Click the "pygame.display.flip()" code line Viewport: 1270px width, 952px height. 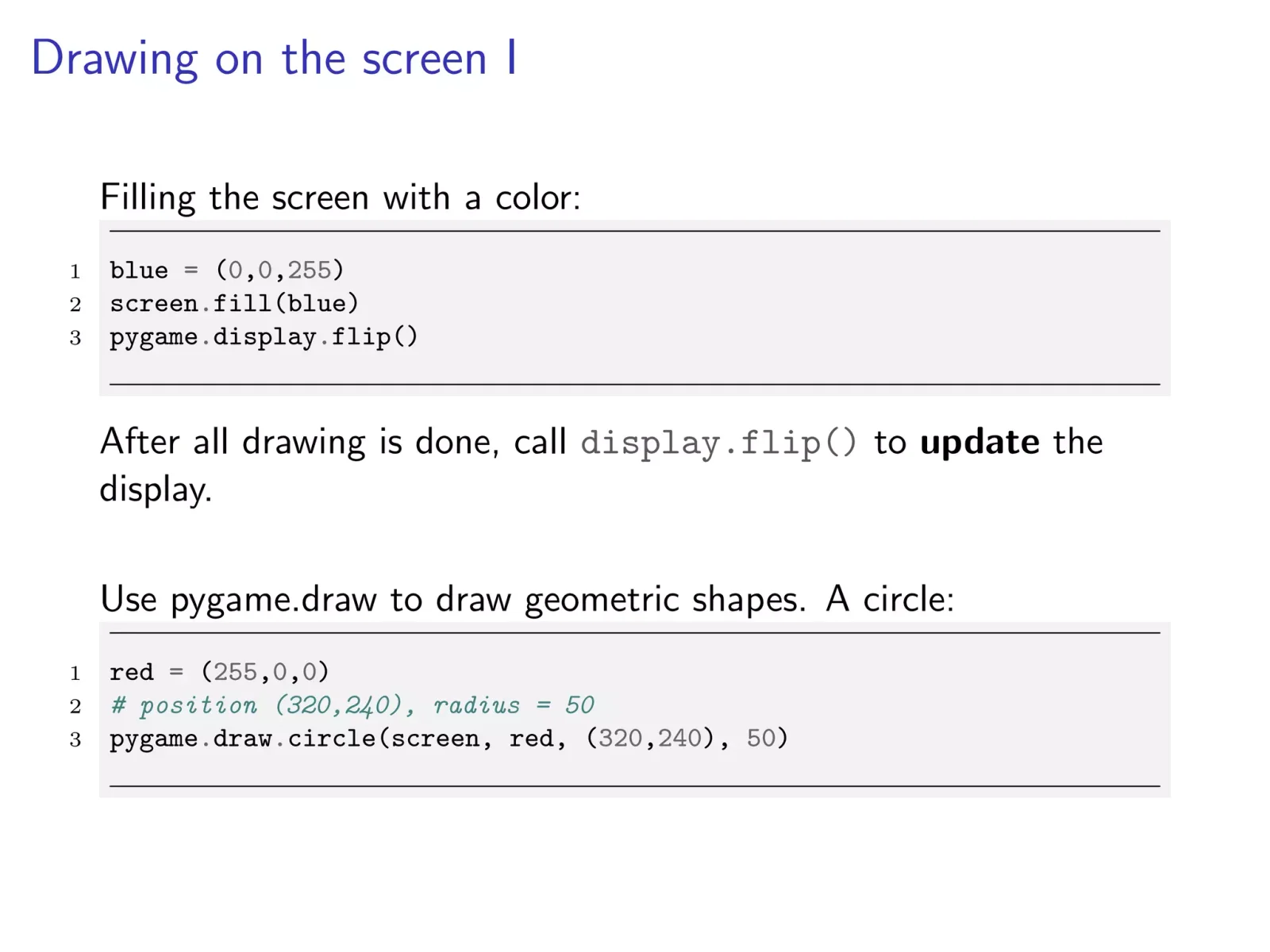(264, 337)
